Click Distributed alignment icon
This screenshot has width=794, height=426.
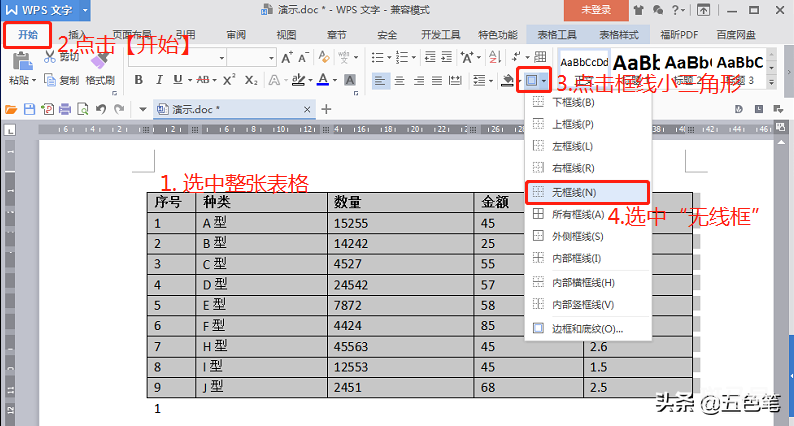coord(455,81)
